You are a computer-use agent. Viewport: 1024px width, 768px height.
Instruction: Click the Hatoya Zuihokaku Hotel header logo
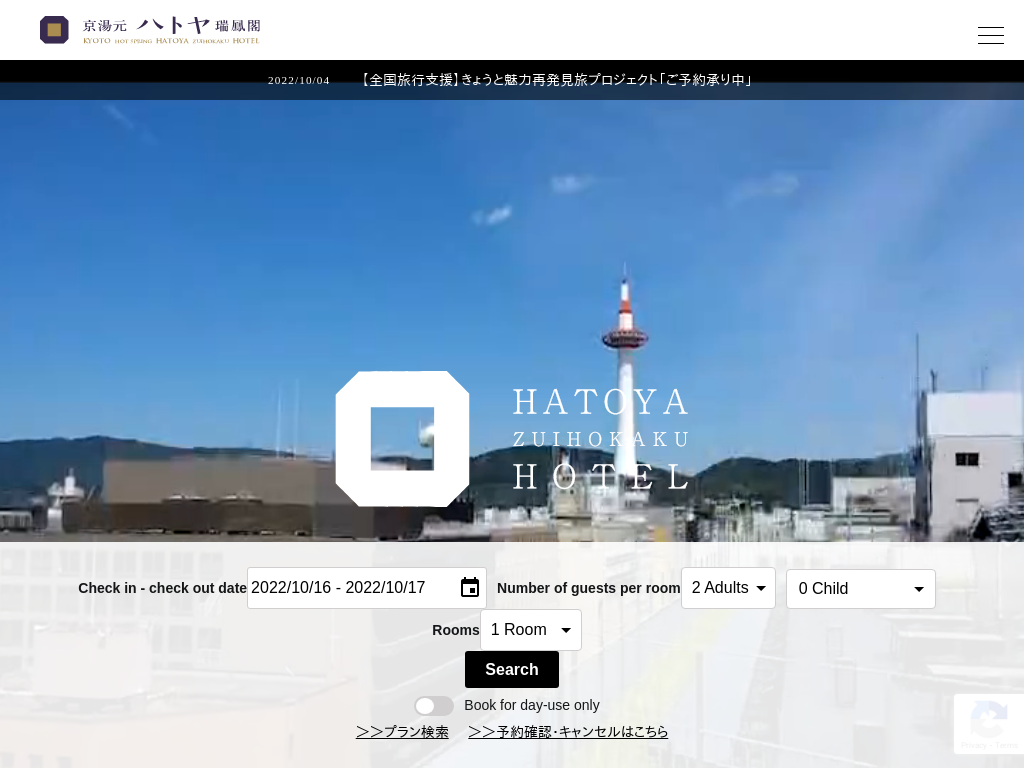coord(150,30)
